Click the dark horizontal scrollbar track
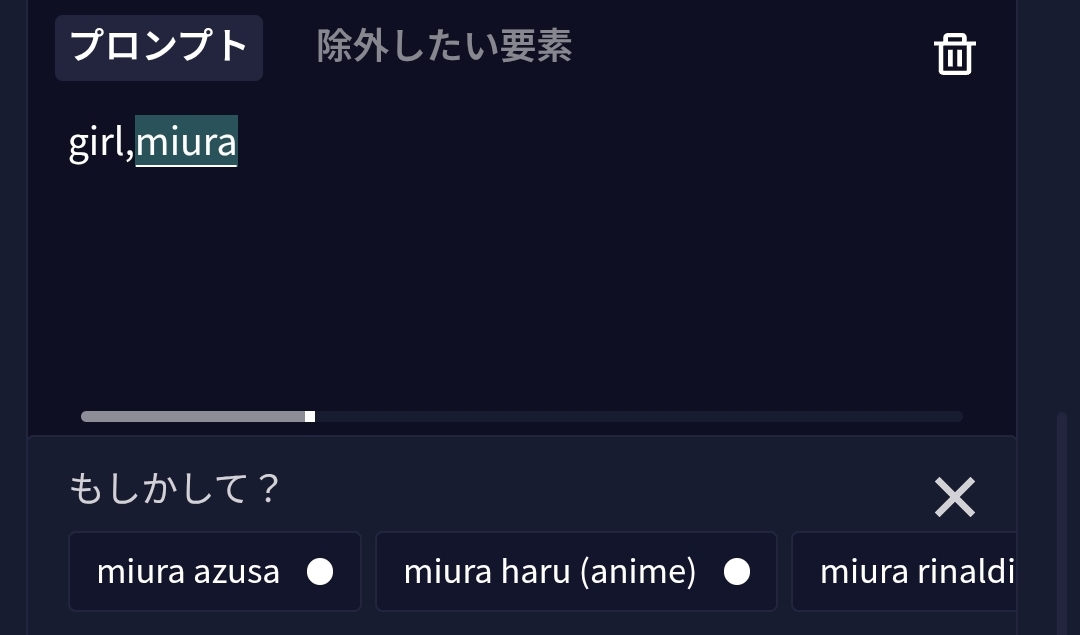This screenshot has height=635, width=1080. coord(640,416)
